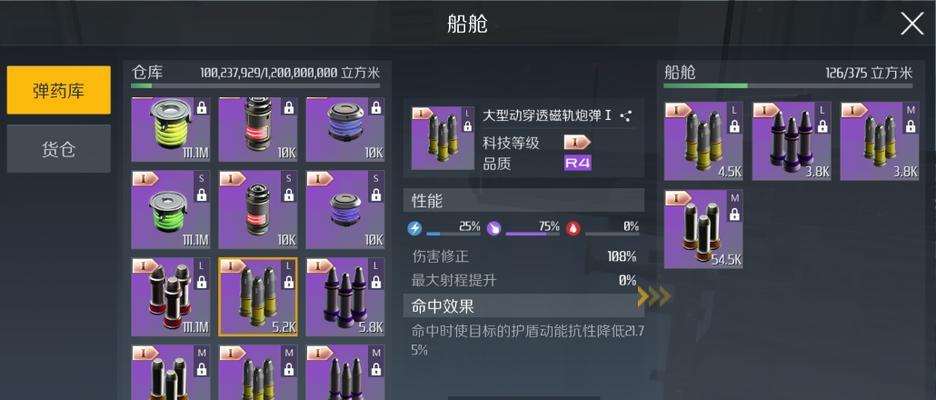The image size is (936, 400).
Task: Select cabin ammo stack showing 4.5K
Action: click(x=703, y=141)
